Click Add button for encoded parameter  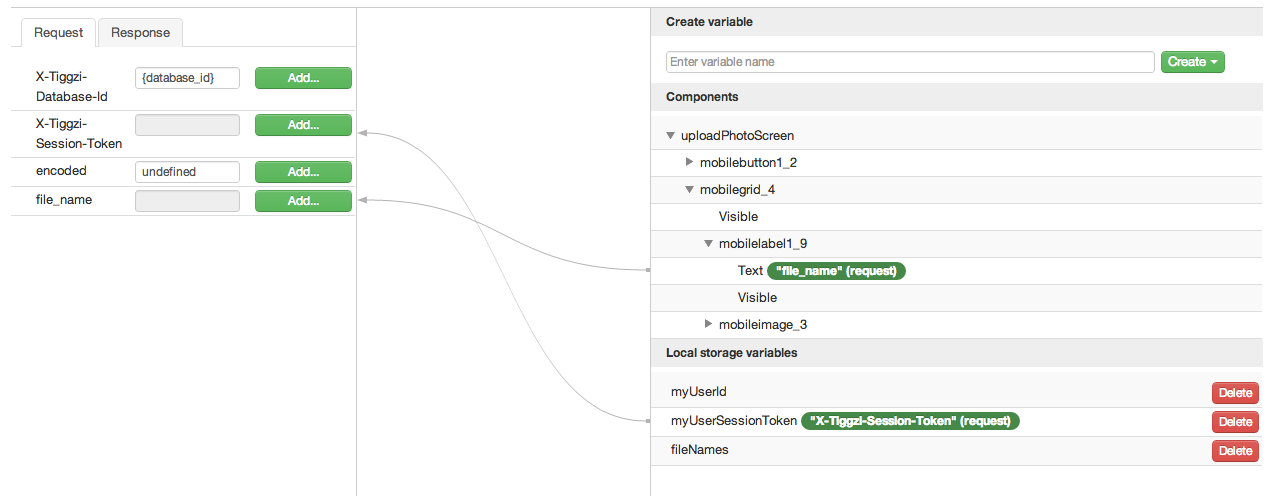(x=303, y=172)
